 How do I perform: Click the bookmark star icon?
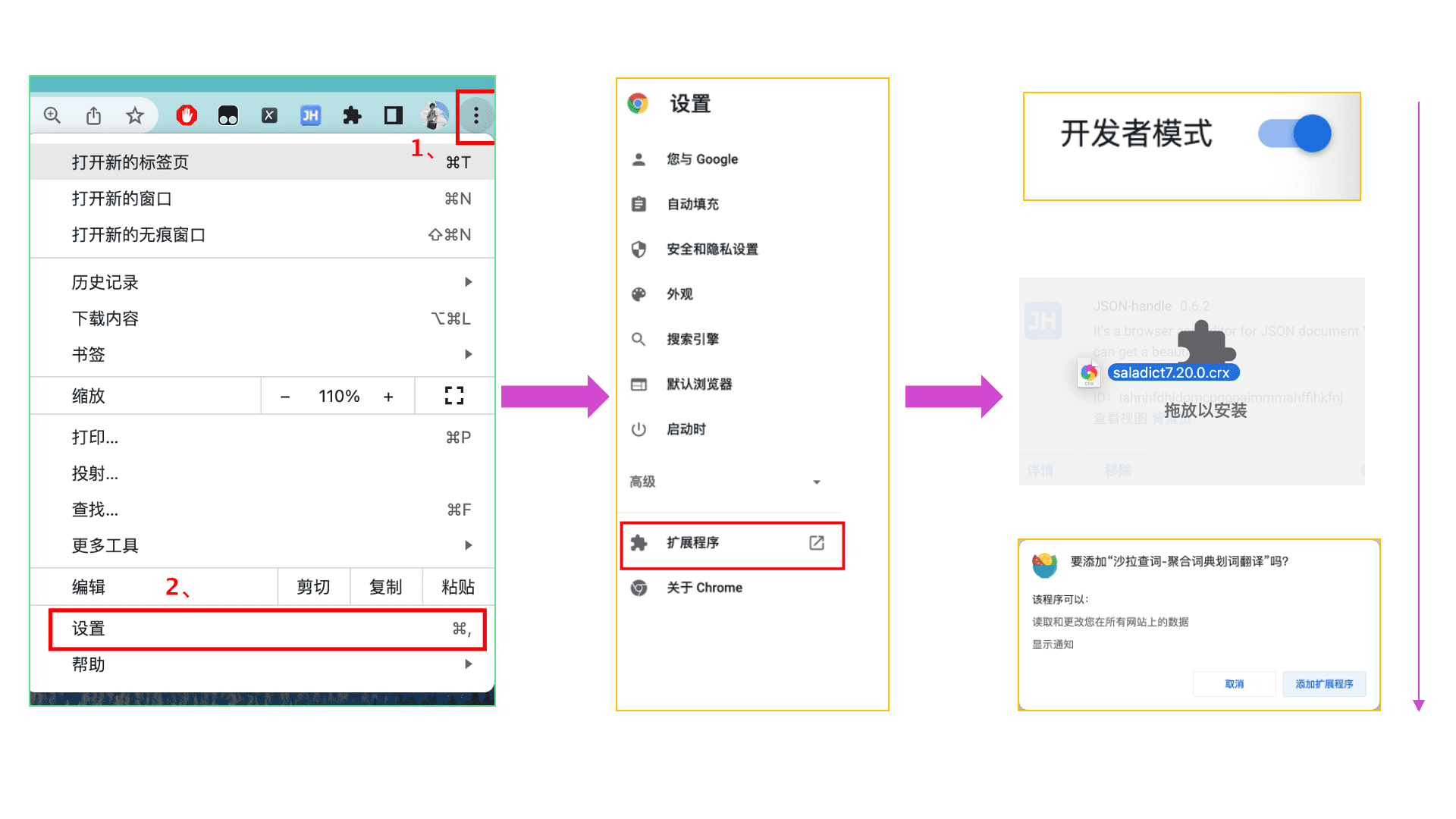(x=135, y=115)
